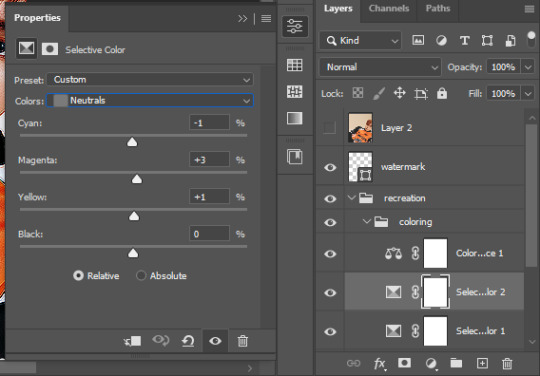Select the Relative method radio button

pyautogui.click(x=78, y=275)
